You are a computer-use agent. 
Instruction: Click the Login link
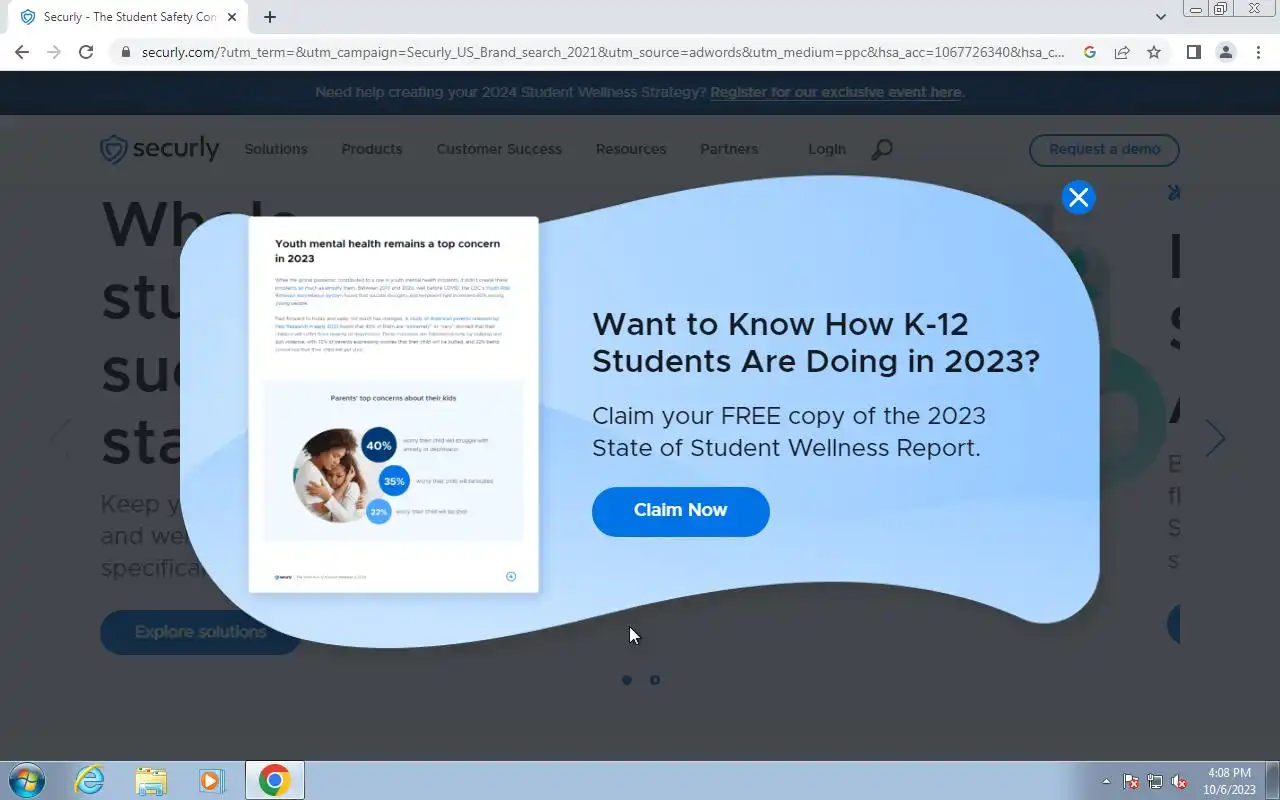point(827,149)
